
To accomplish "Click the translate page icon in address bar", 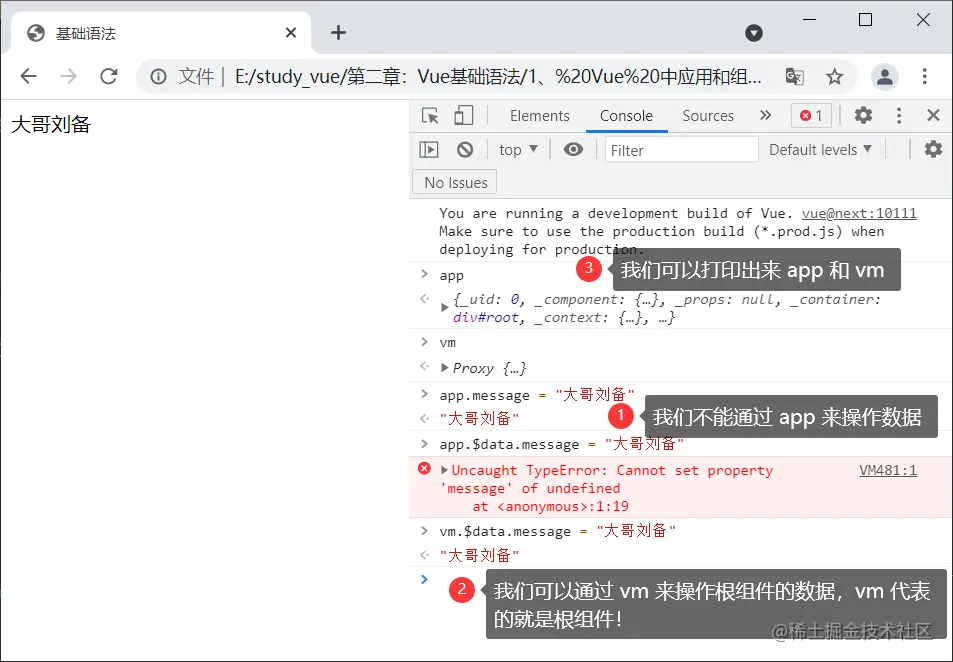I will tap(793, 76).
